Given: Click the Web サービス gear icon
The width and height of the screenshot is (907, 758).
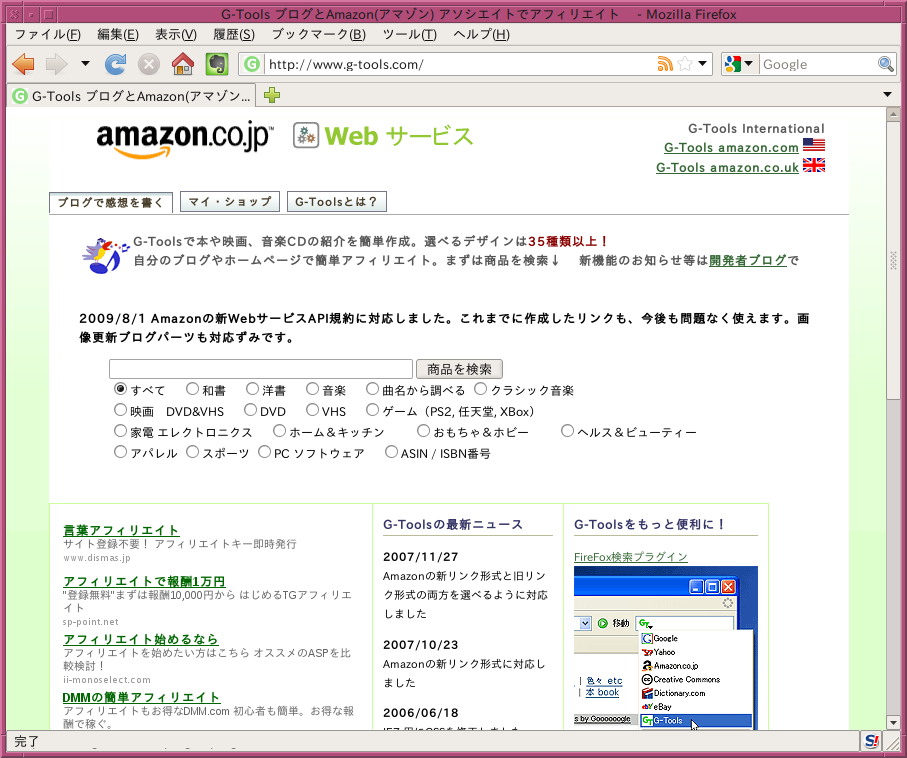Looking at the screenshot, I should (x=306, y=135).
